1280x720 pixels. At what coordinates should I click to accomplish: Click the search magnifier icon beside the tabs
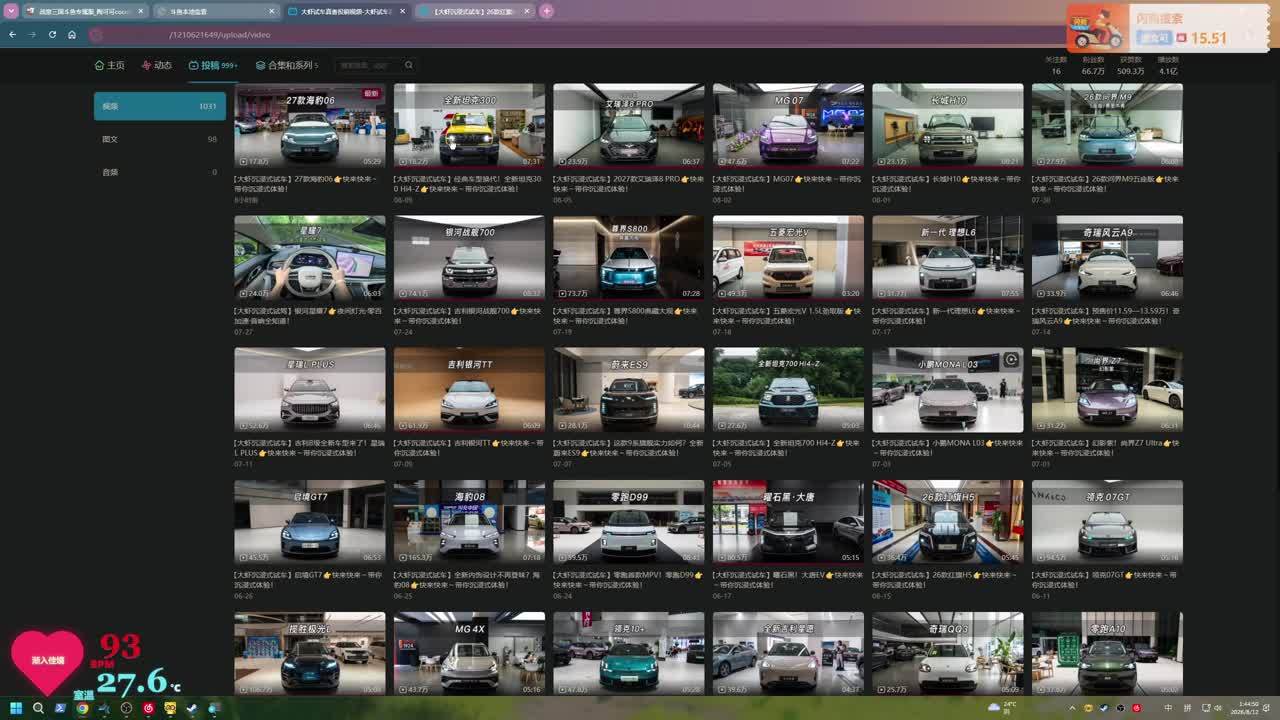pyautogui.click(x=408, y=65)
